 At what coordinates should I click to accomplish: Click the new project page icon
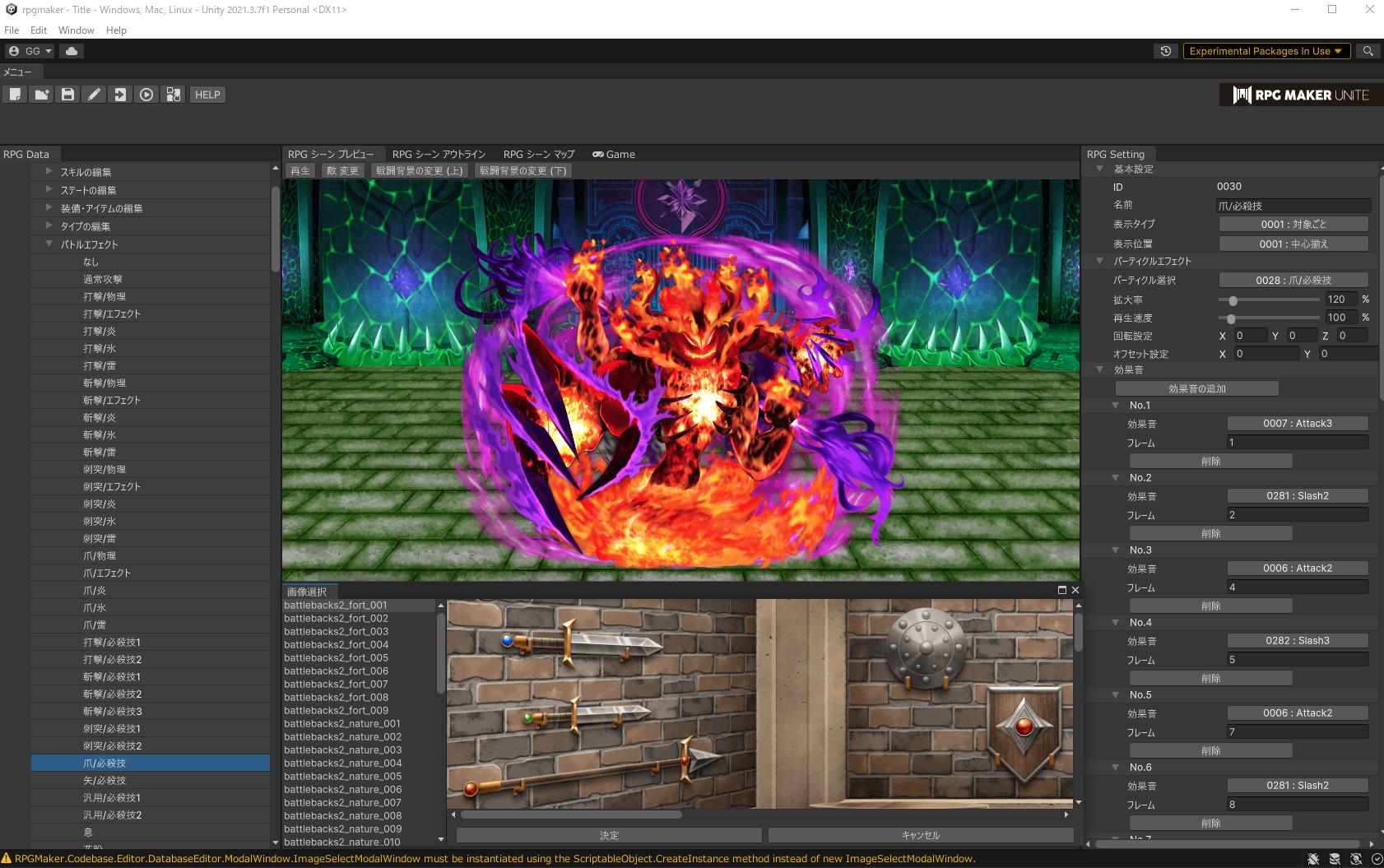15,95
